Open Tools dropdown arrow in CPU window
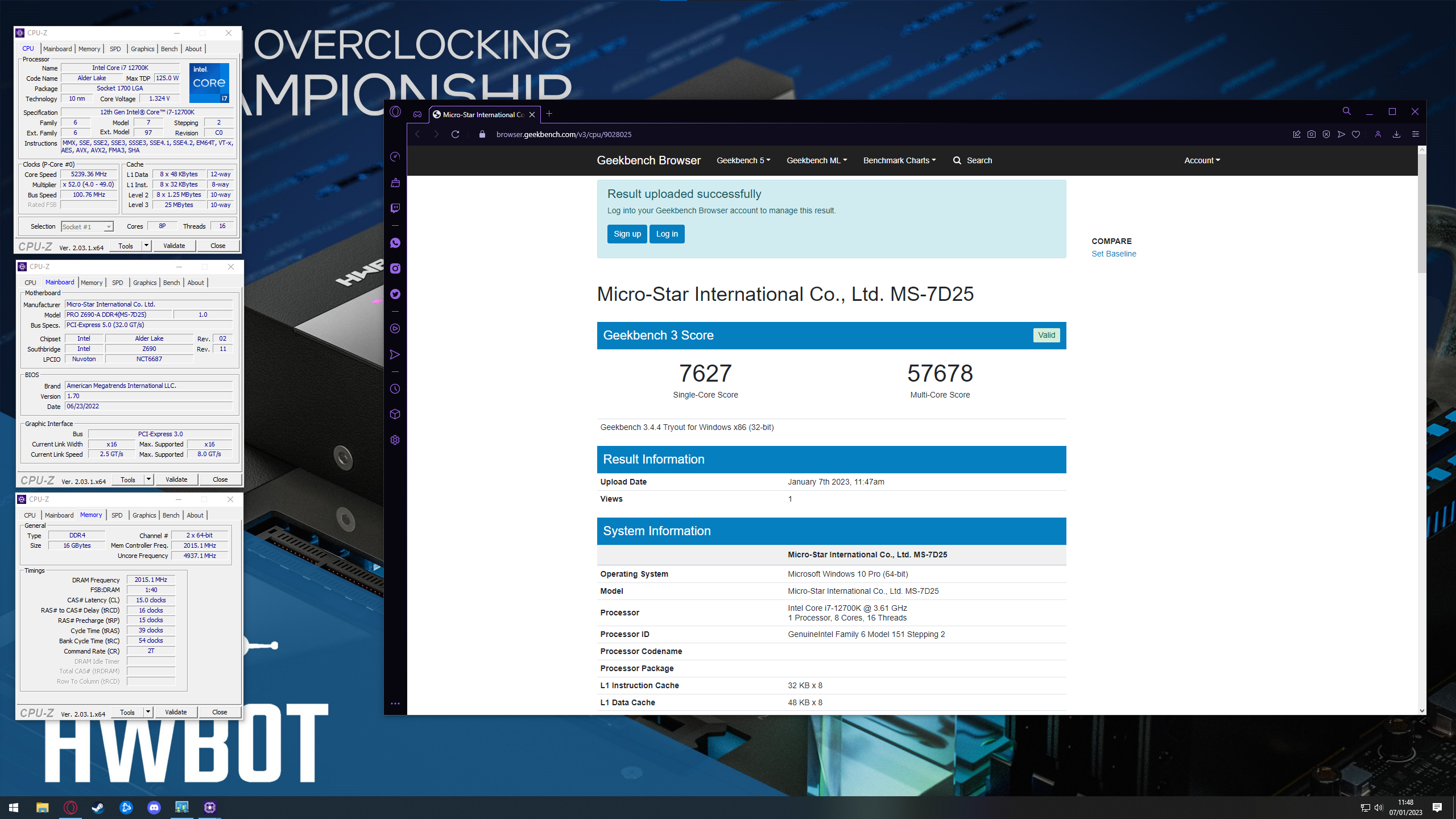Viewport: 1456px width, 819px height. [146, 246]
